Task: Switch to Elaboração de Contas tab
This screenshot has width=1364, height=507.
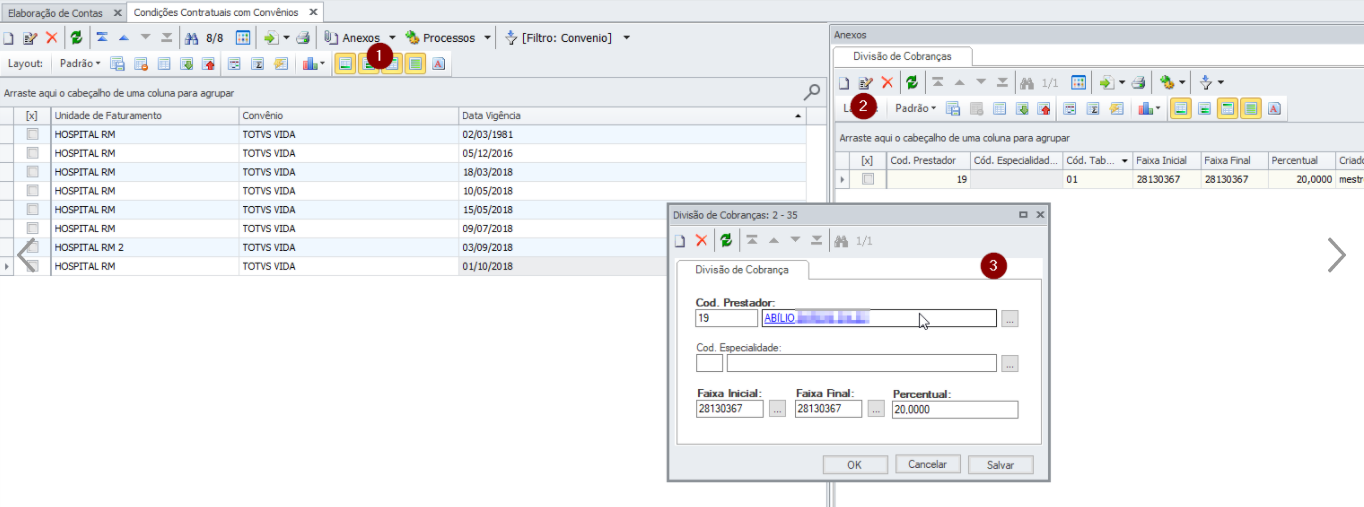Action: pos(62,12)
